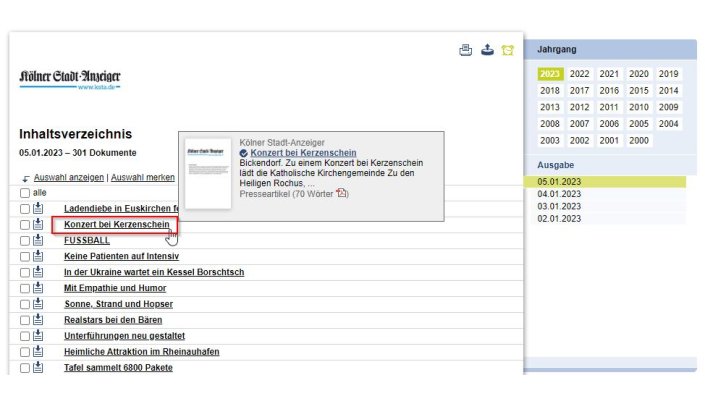This screenshot has width=705, height=397.
Task: Select year 2021 in Jahrgang
Action: (x=609, y=74)
